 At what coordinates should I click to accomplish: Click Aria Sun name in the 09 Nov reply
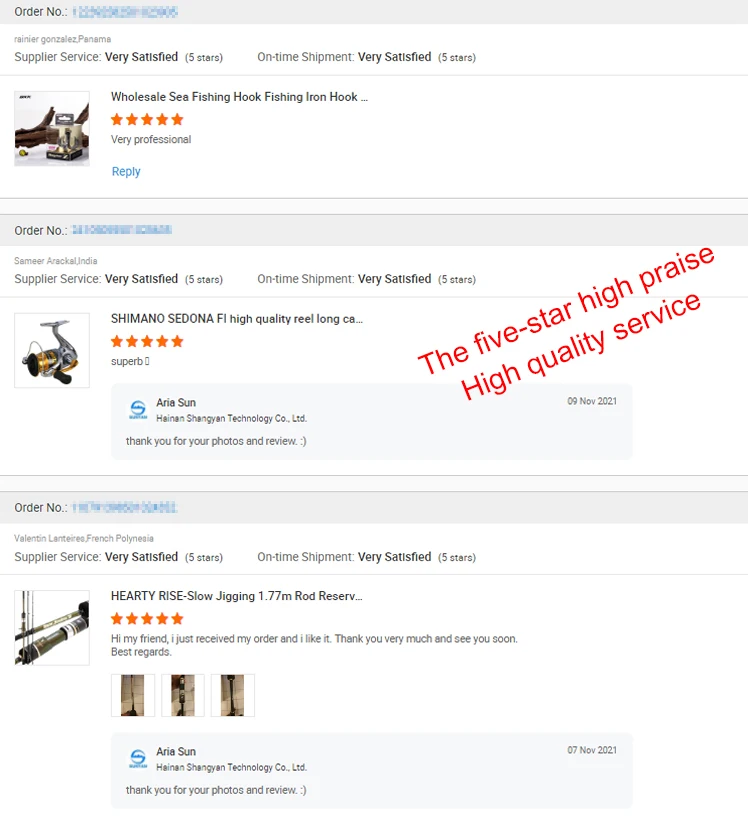pos(176,403)
